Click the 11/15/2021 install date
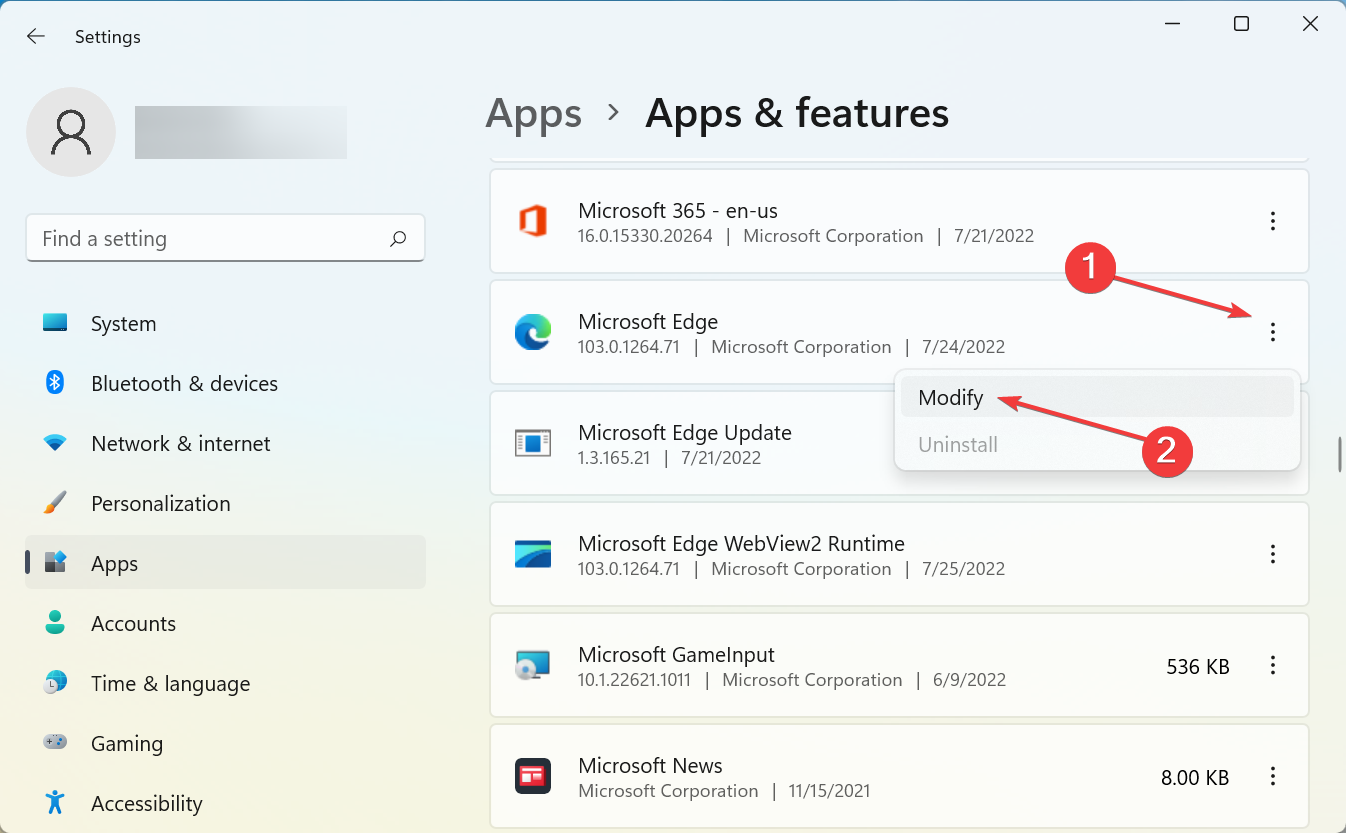This screenshot has width=1346, height=833. pyautogui.click(x=829, y=792)
